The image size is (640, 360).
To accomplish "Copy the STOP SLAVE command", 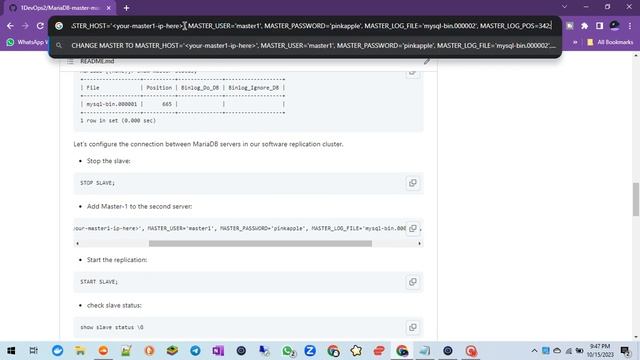I will pyautogui.click(x=413, y=183).
